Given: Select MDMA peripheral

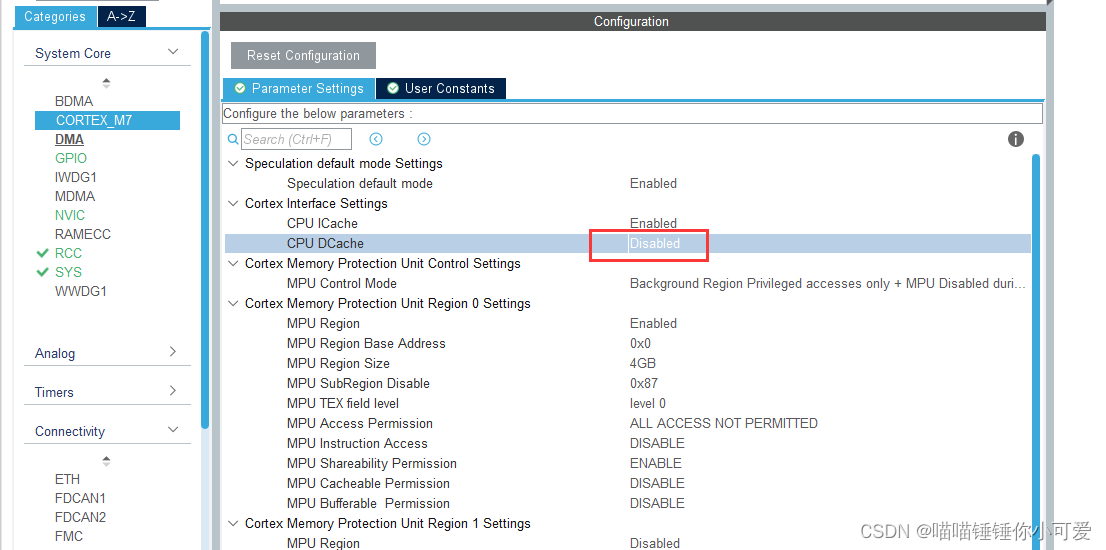Looking at the screenshot, I should tap(75, 197).
